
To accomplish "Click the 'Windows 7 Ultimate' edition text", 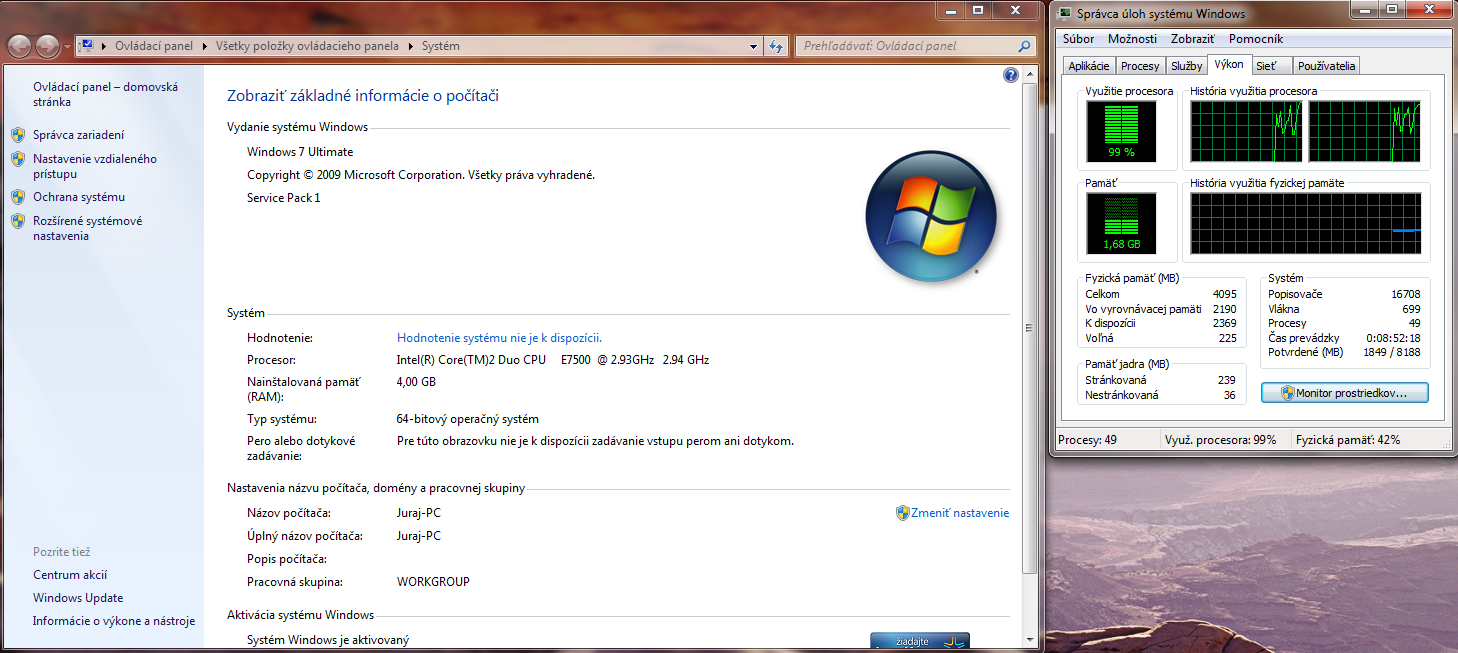I will click(x=300, y=152).
